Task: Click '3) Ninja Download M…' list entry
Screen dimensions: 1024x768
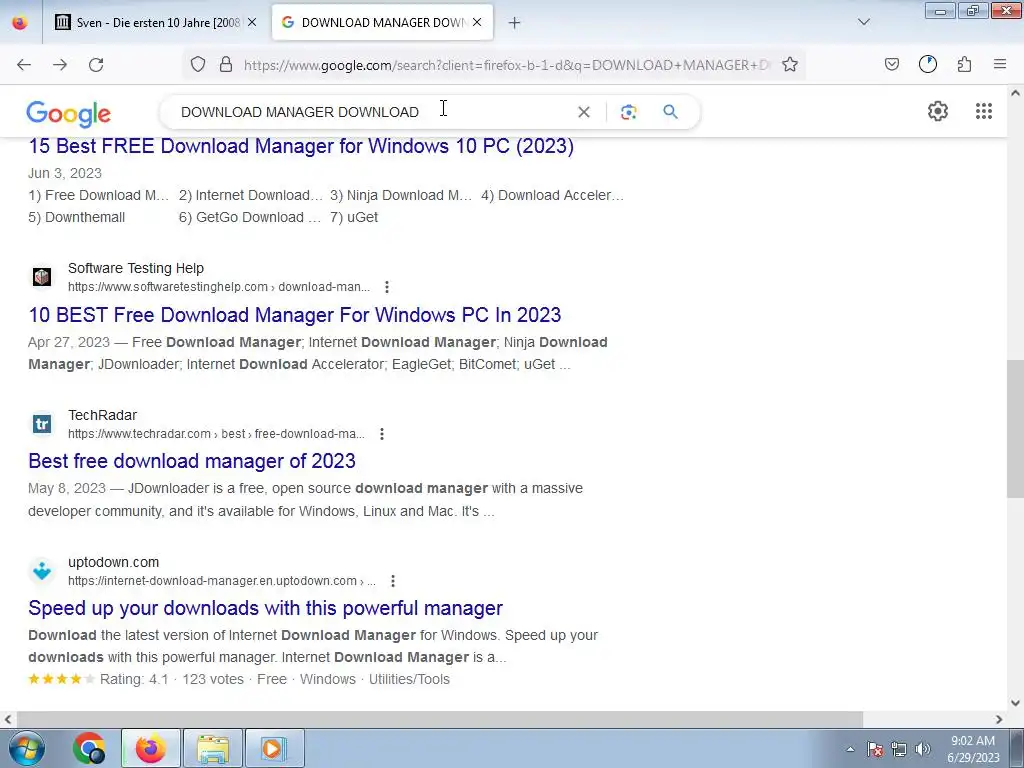Action: click(x=401, y=195)
